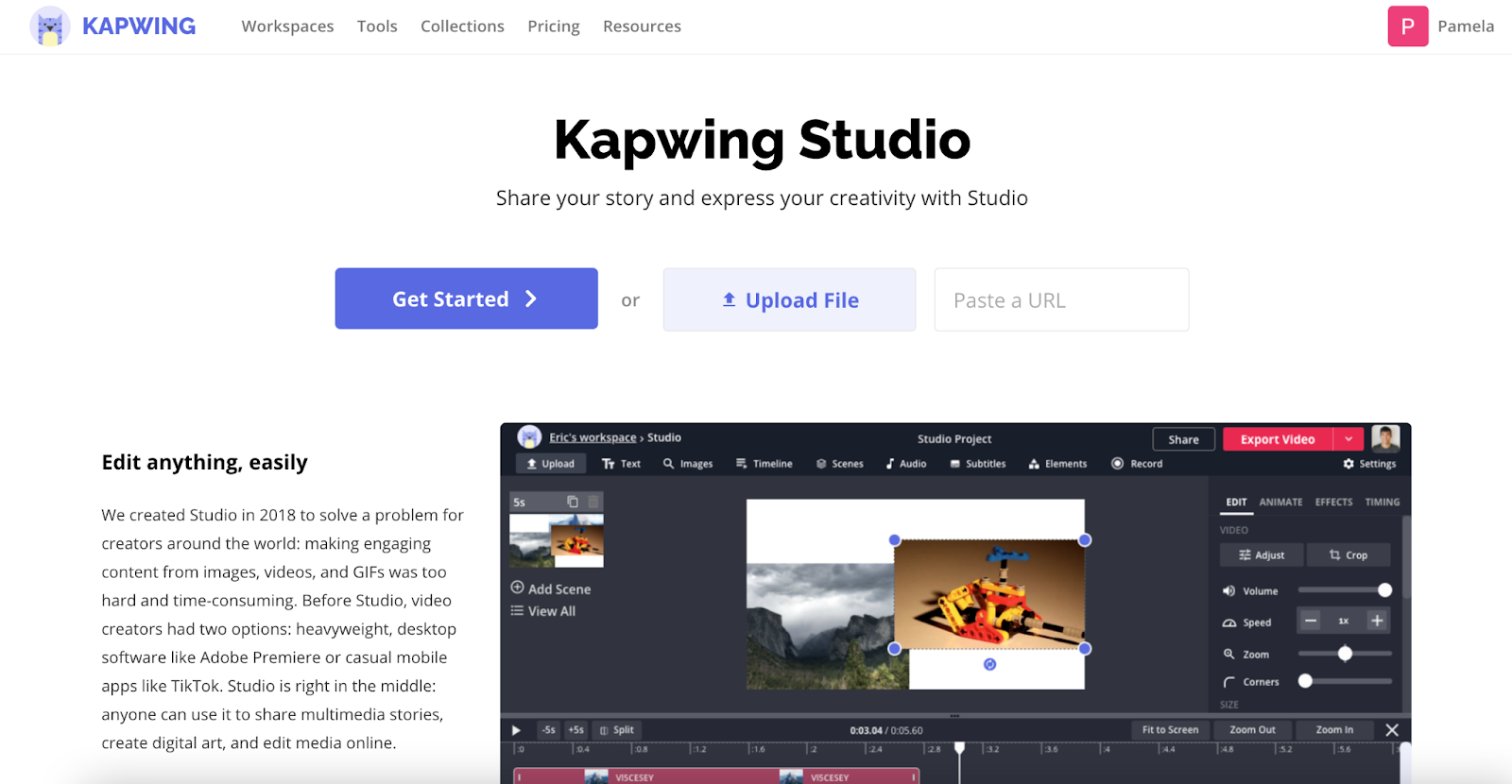Focus the Paste a URL field
Image resolution: width=1512 pixels, height=784 pixels.
click(1061, 299)
